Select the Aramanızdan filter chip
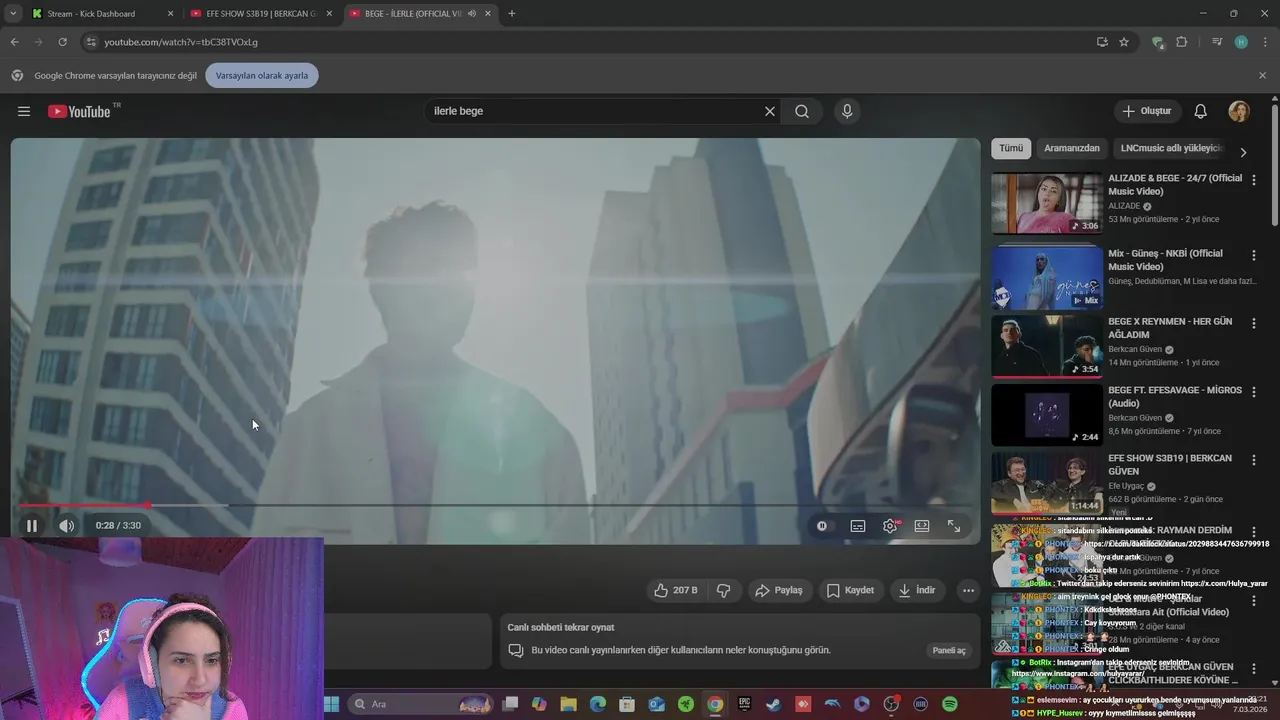This screenshot has height=720, width=1280. tap(1072, 148)
